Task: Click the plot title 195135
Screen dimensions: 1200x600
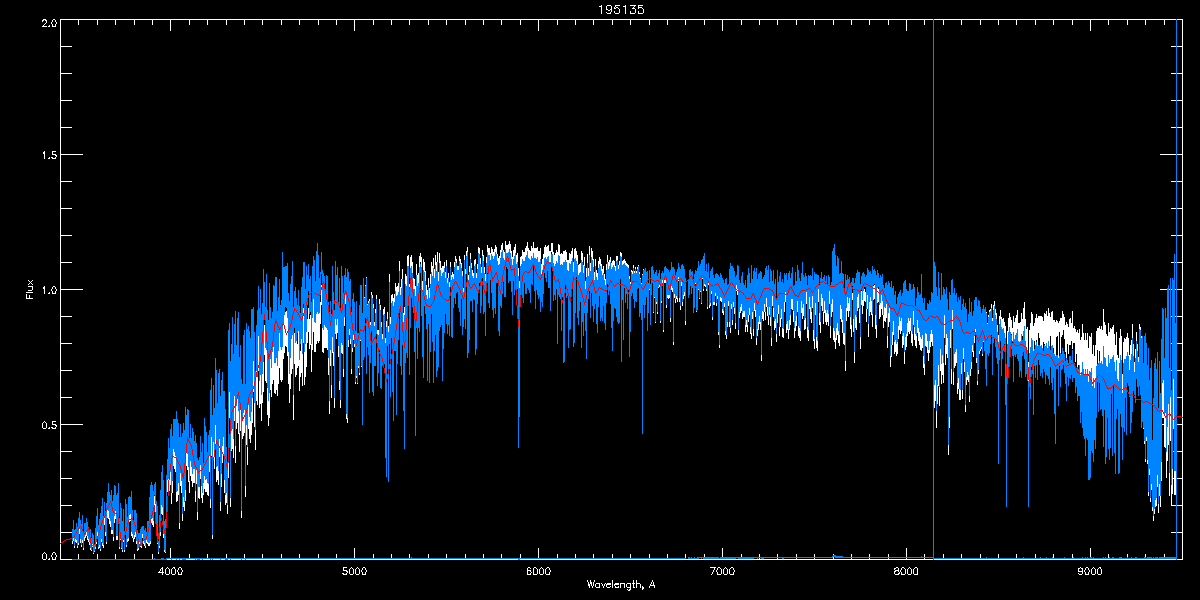Action: pos(600,9)
